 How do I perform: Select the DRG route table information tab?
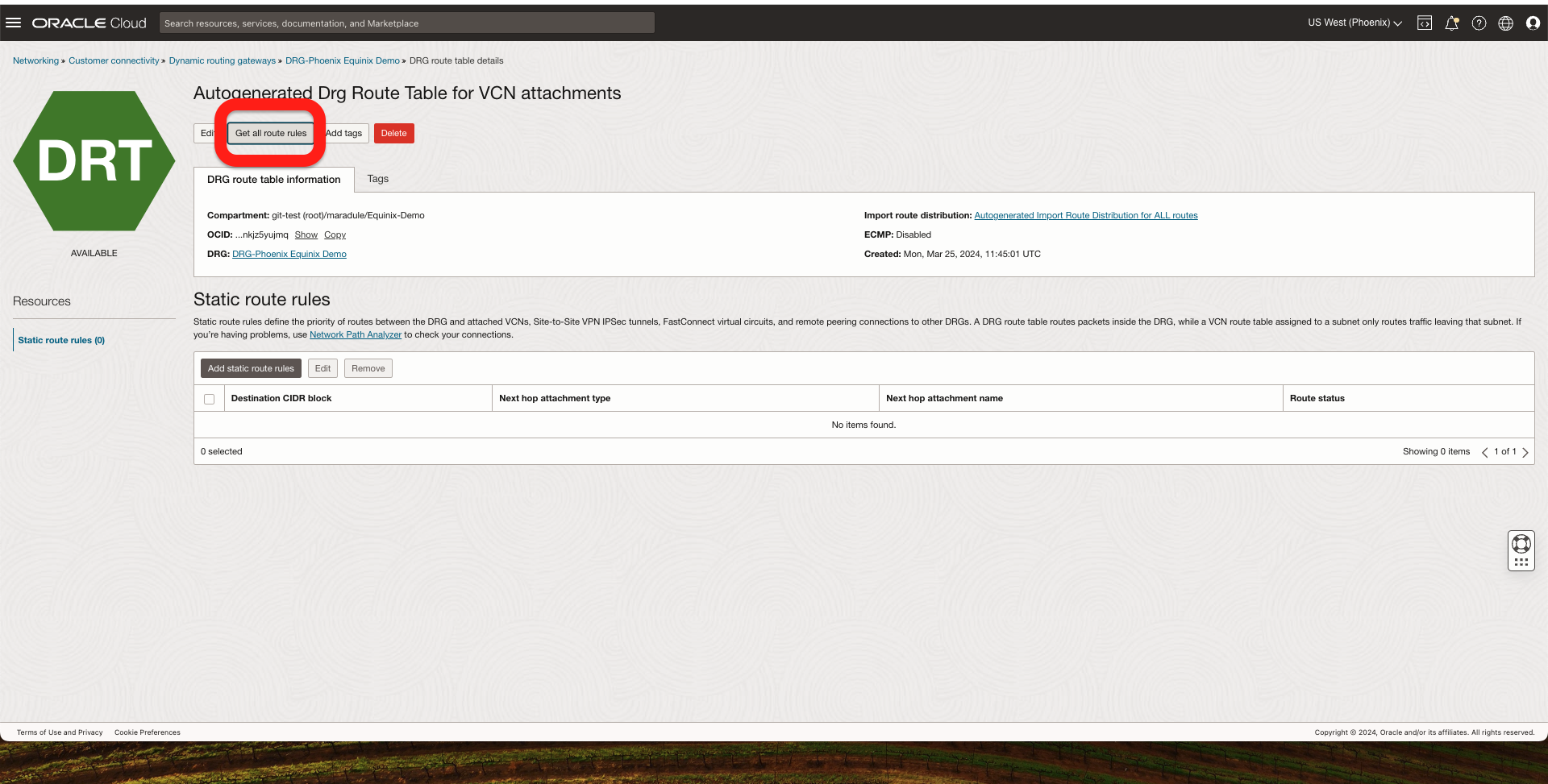pos(273,180)
